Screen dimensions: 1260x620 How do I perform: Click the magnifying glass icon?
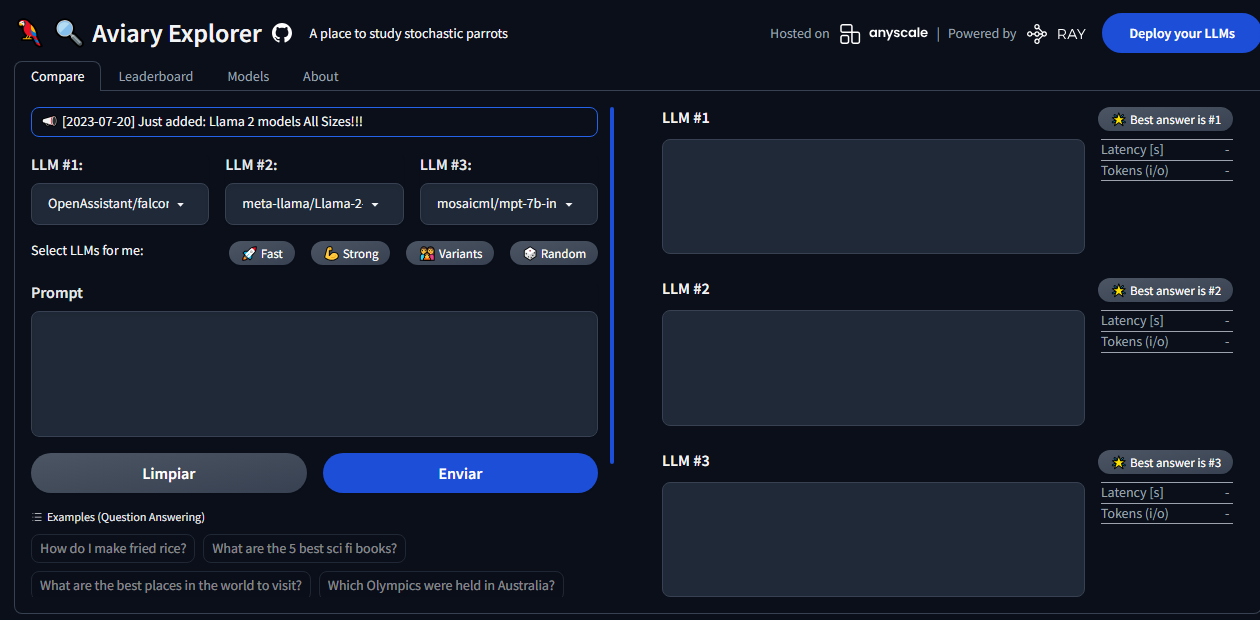69,33
